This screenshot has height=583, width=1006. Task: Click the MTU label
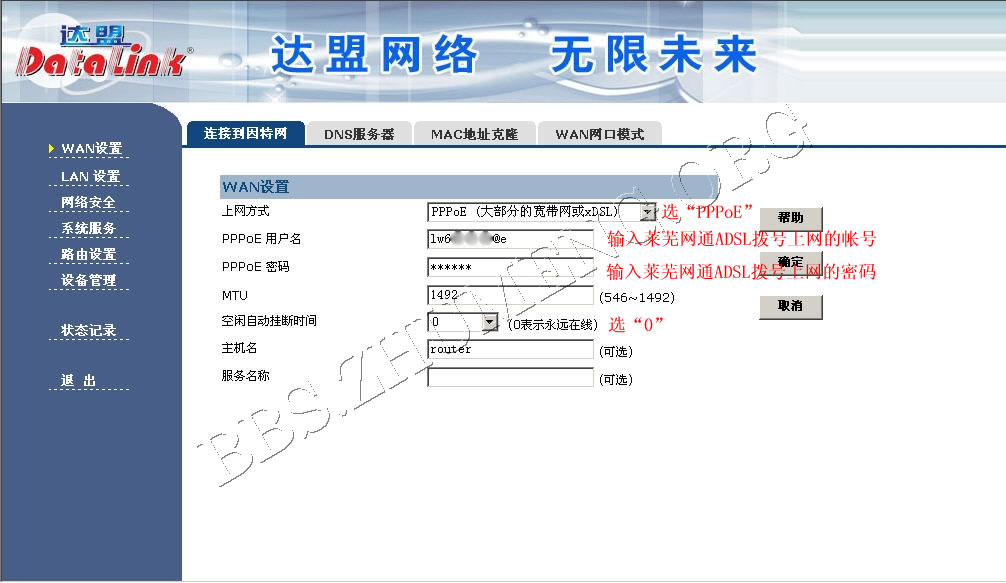pos(234,295)
